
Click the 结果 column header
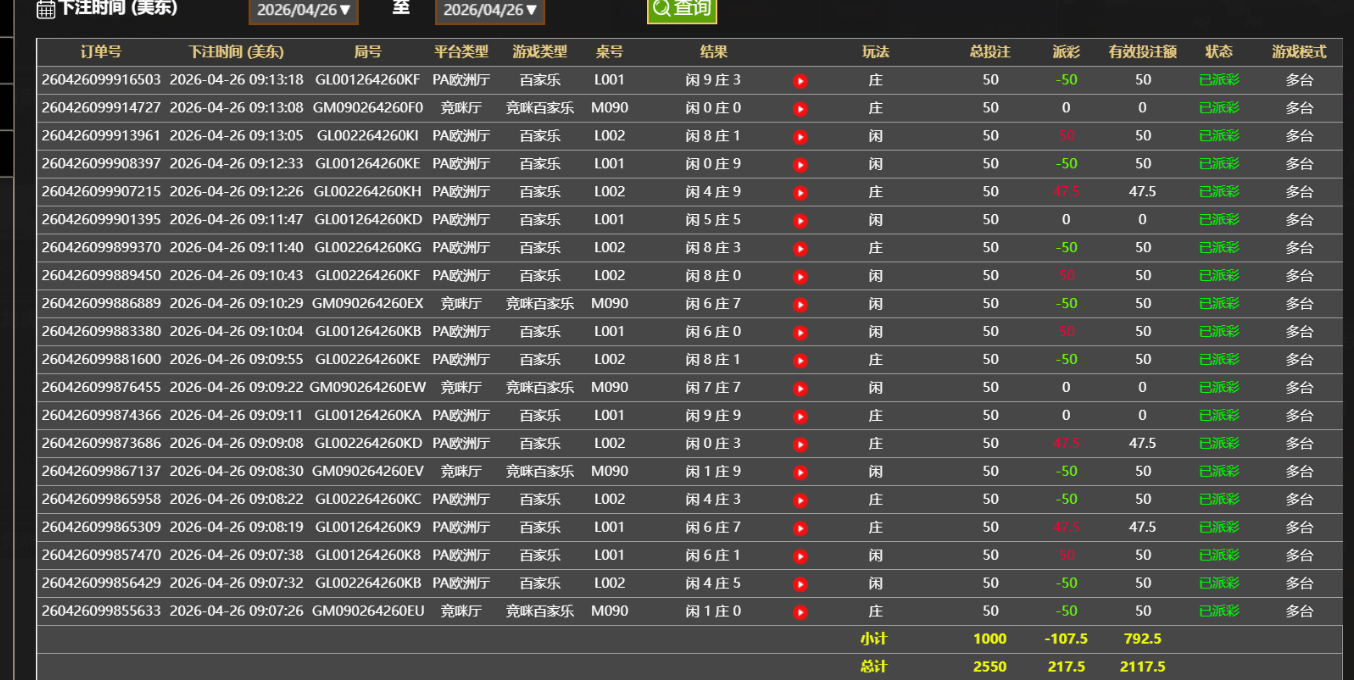714,52
